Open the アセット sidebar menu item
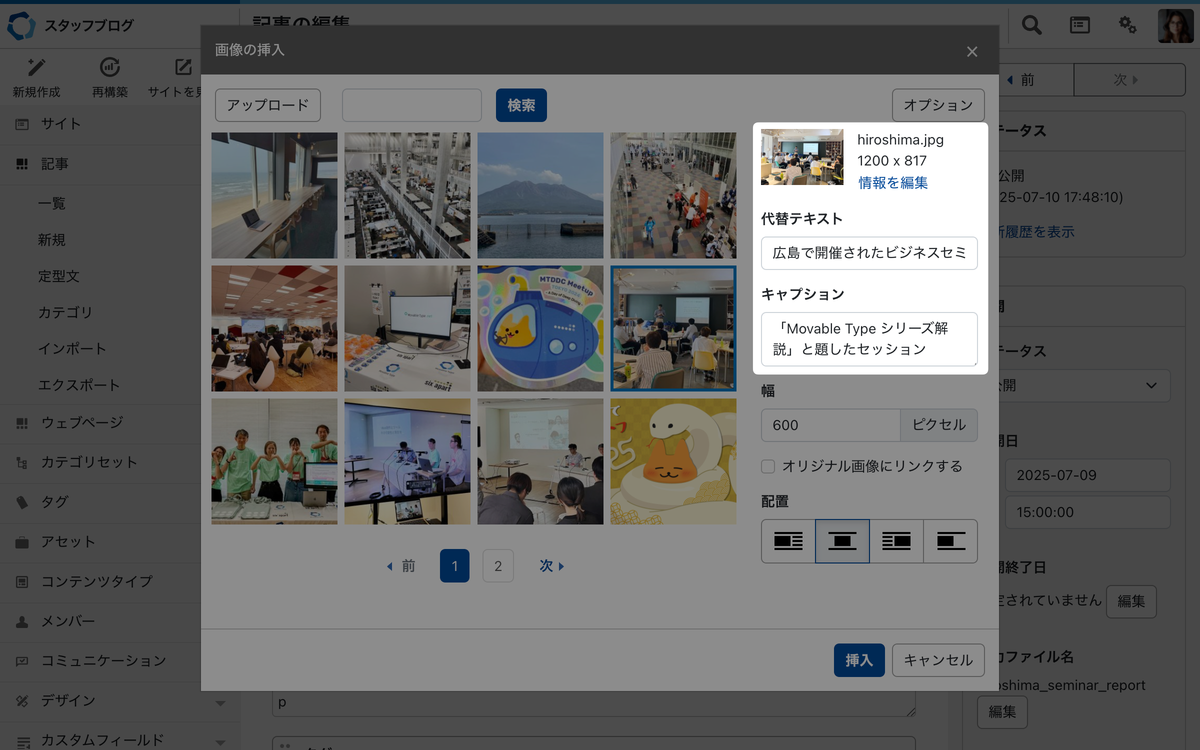Viewport: 1200px width, 750px height. [x=68, y=542]
